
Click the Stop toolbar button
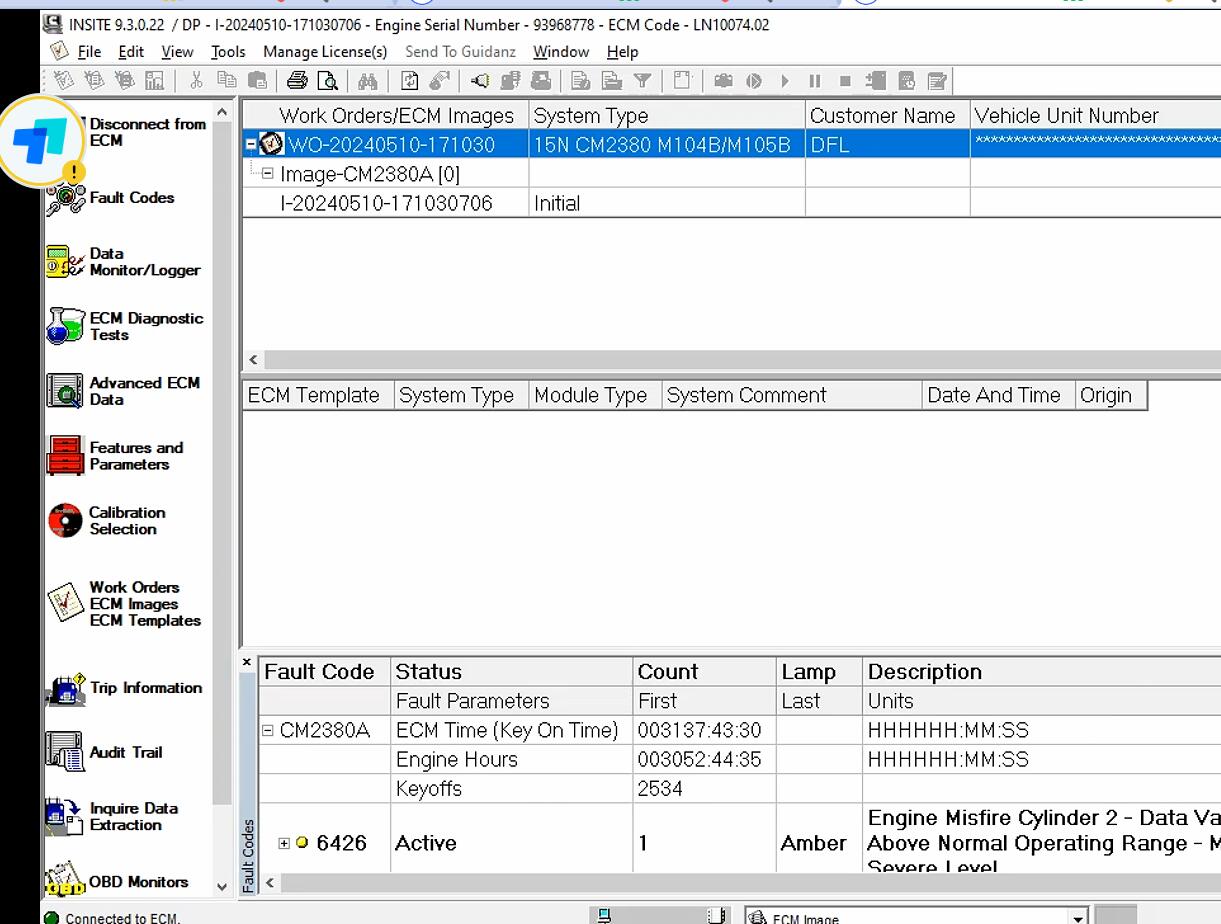pos(845,81)
